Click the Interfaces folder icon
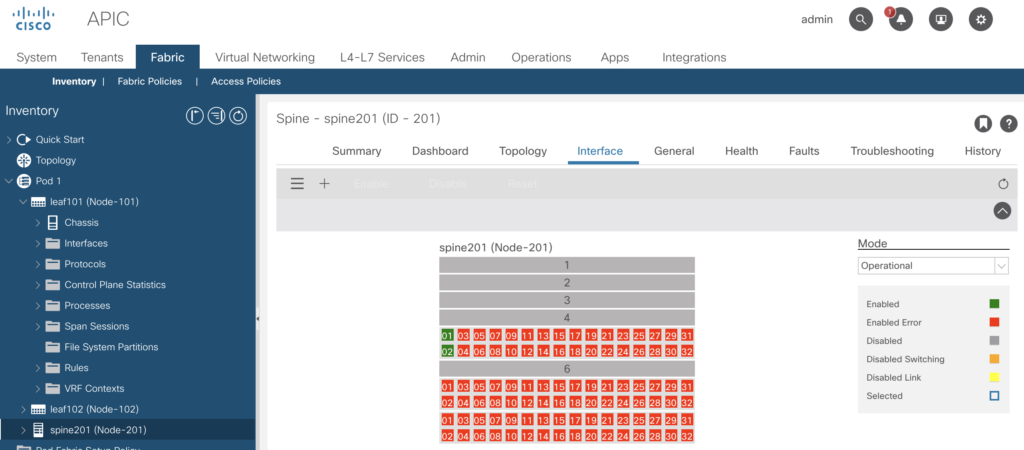Screen dimensions: 1024x450 [x=52, y=243]
